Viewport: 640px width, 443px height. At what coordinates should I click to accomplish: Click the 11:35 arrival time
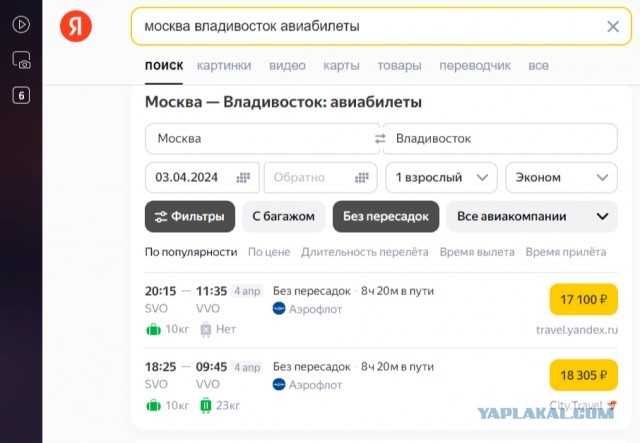211,291
